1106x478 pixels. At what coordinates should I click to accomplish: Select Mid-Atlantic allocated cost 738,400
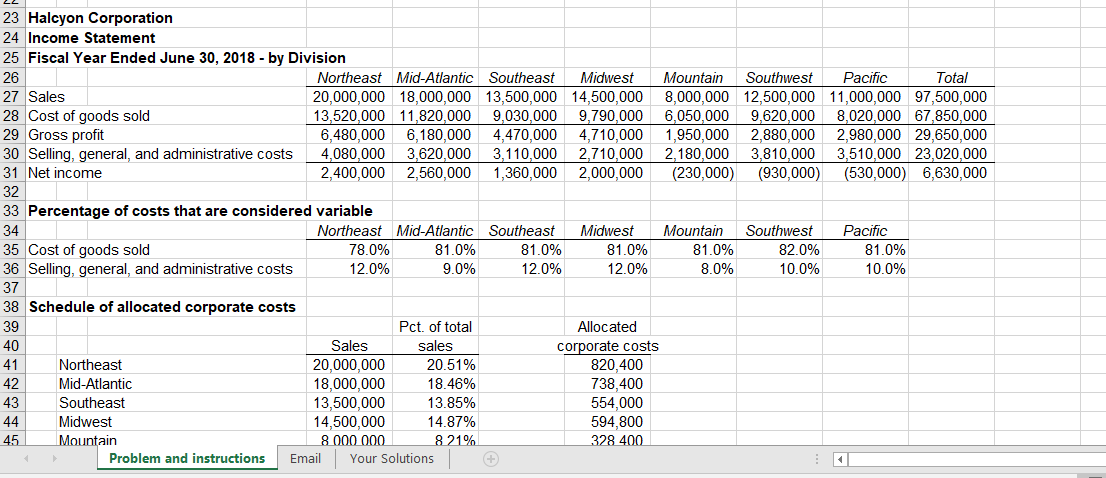pos(607,384)
